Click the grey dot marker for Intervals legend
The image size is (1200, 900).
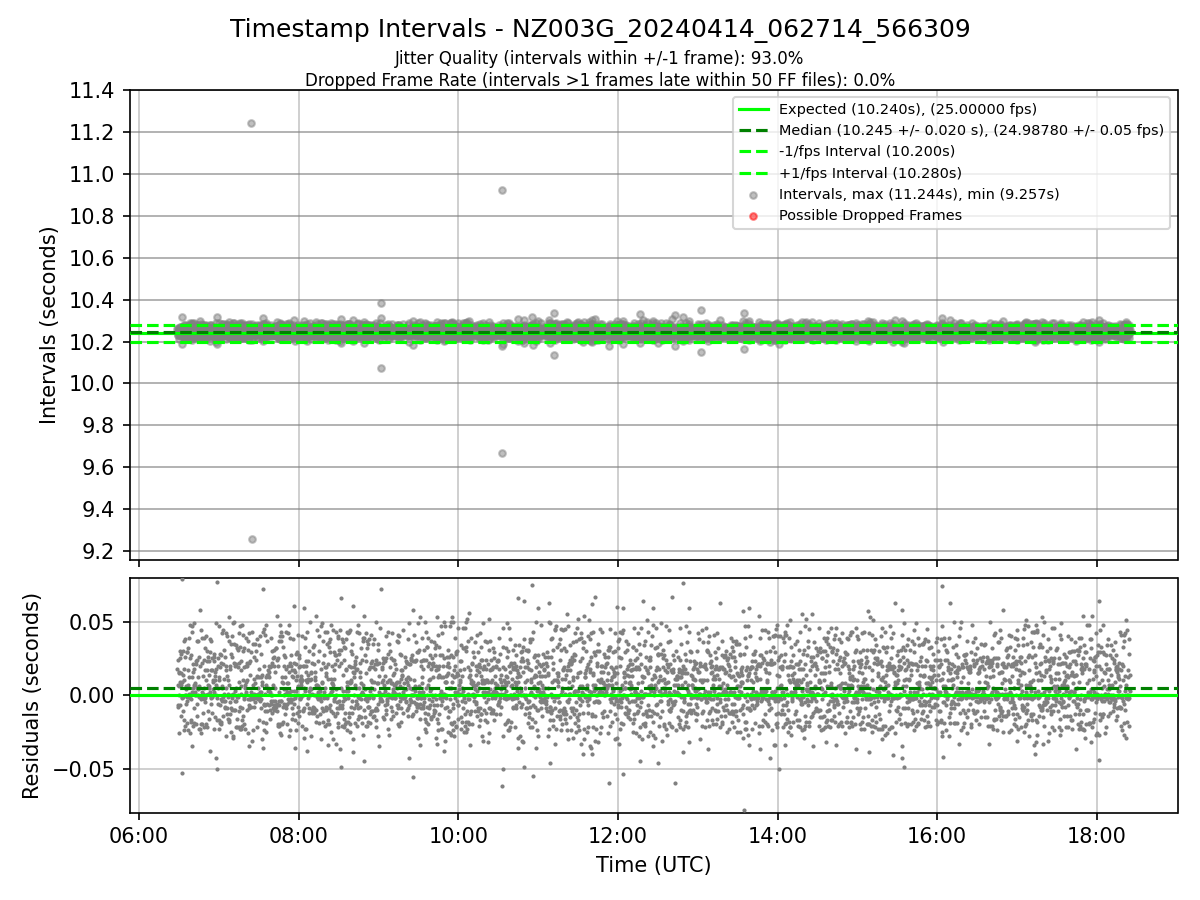click(x=754, y=195)
